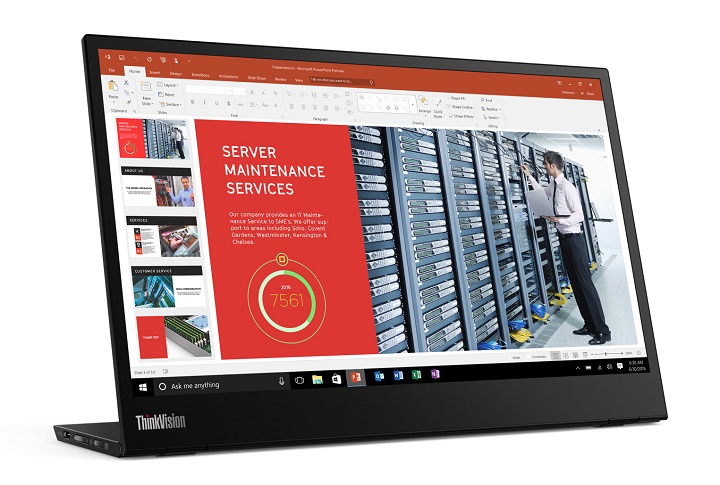Open Word from the taskbar

(398, 376)
